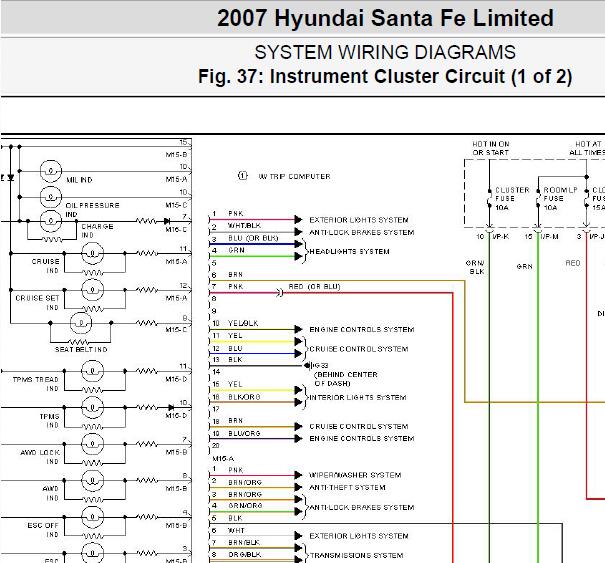605x563 pixels.
Task: Click the "I/P-M" connector label
Action: [x=549, y=236]
